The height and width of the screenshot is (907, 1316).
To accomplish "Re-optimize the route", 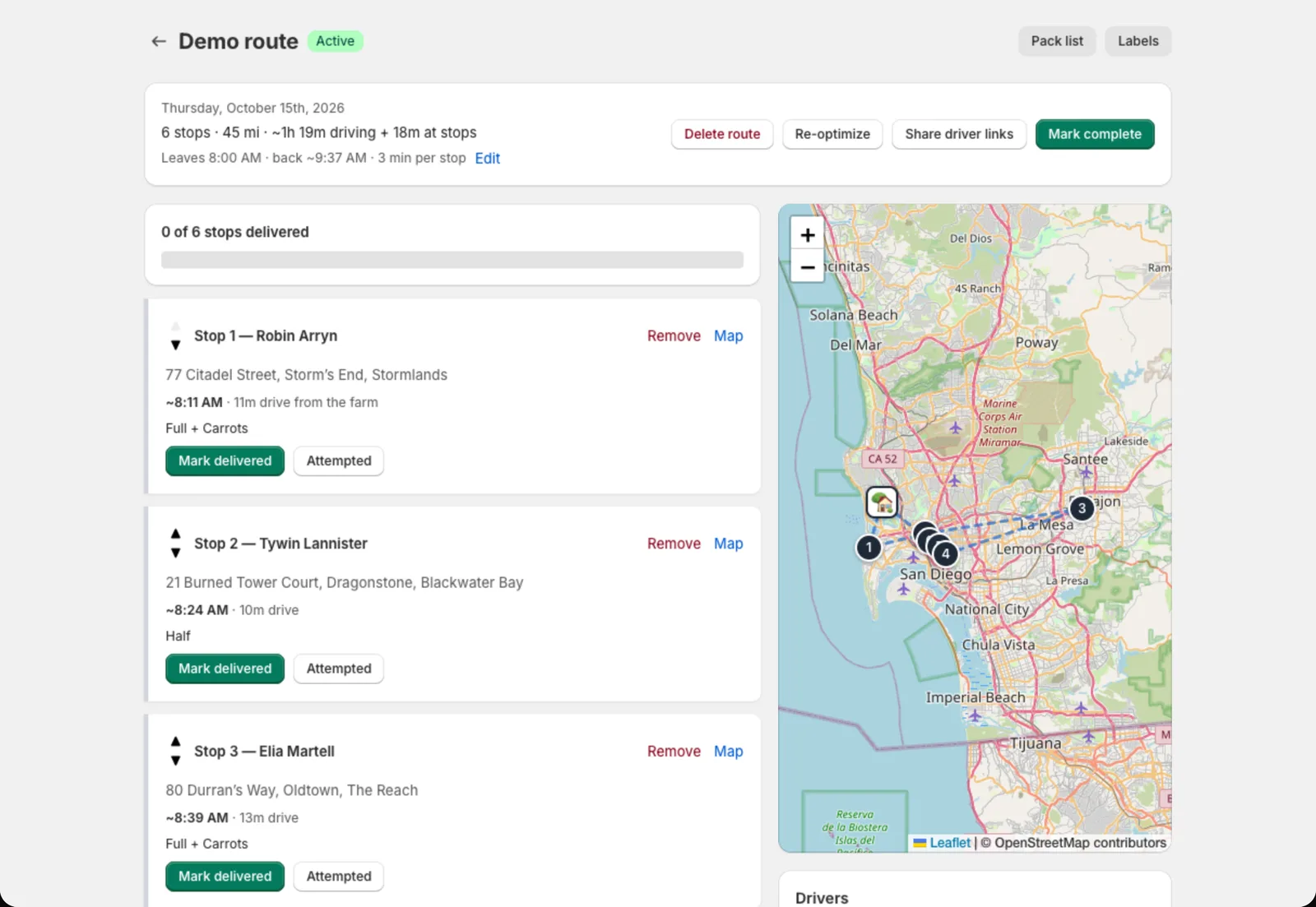I will pyautogui.click(x=832, y=134).
